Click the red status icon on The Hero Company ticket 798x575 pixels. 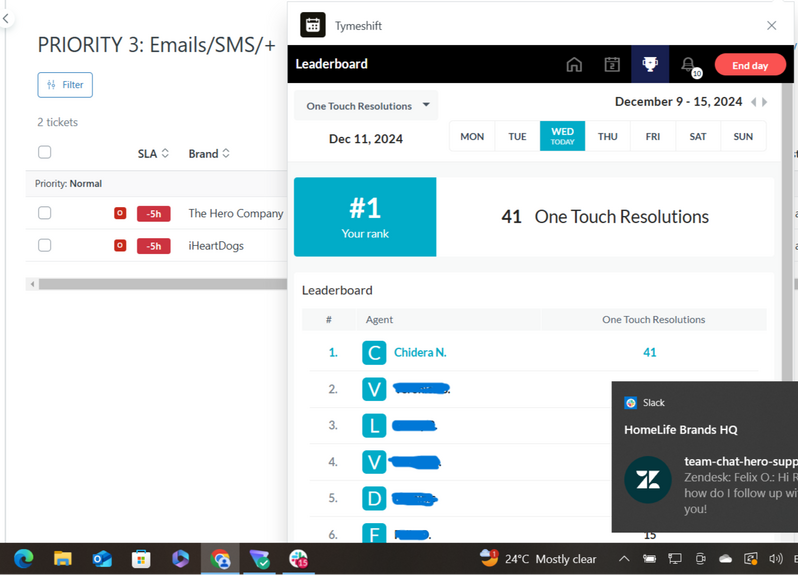point(120,213)
